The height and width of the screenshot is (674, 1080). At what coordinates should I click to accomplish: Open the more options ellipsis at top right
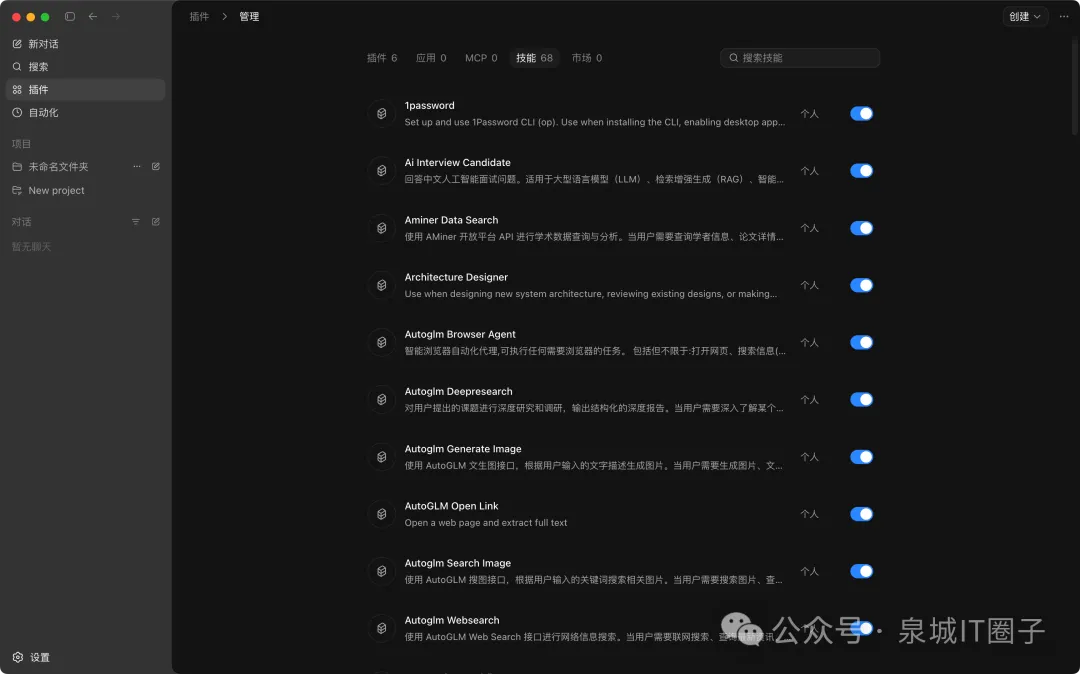[x=1063, y=17]
